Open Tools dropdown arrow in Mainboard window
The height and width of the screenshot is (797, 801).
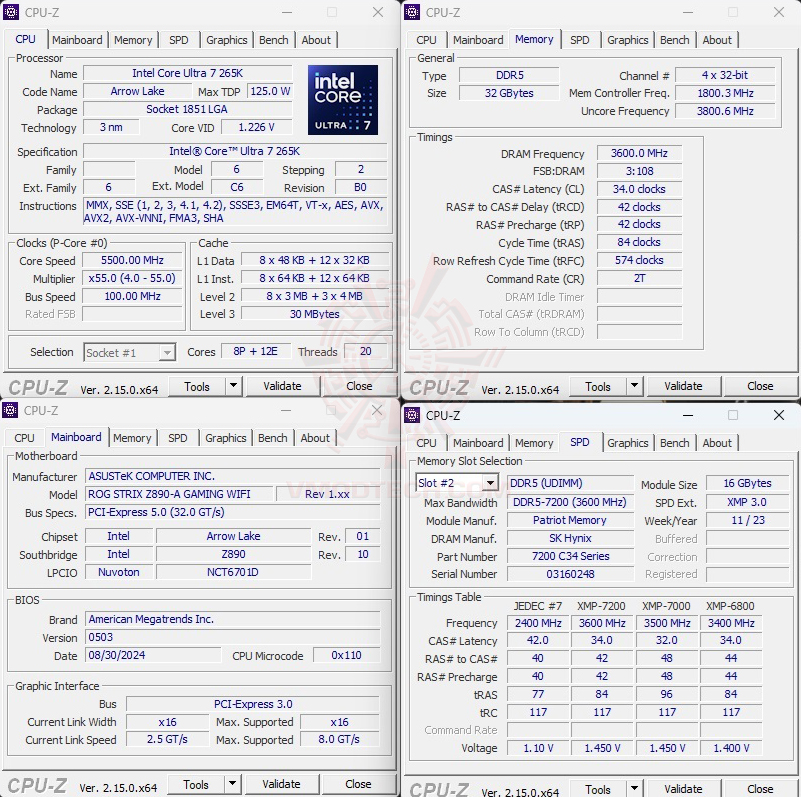click(232, 784)
